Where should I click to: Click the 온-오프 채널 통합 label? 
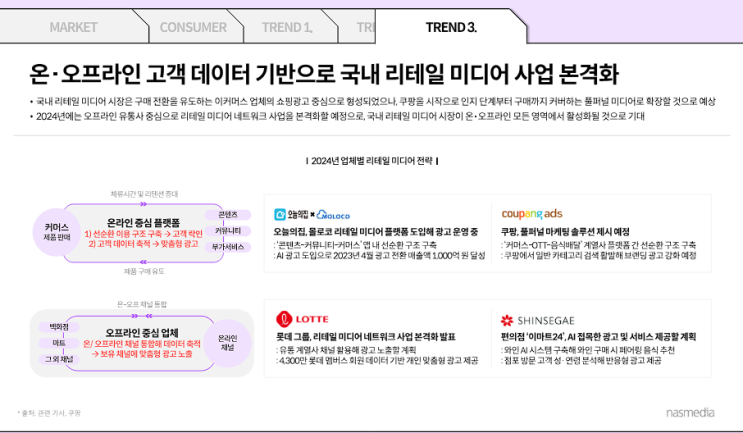point(142,304)
